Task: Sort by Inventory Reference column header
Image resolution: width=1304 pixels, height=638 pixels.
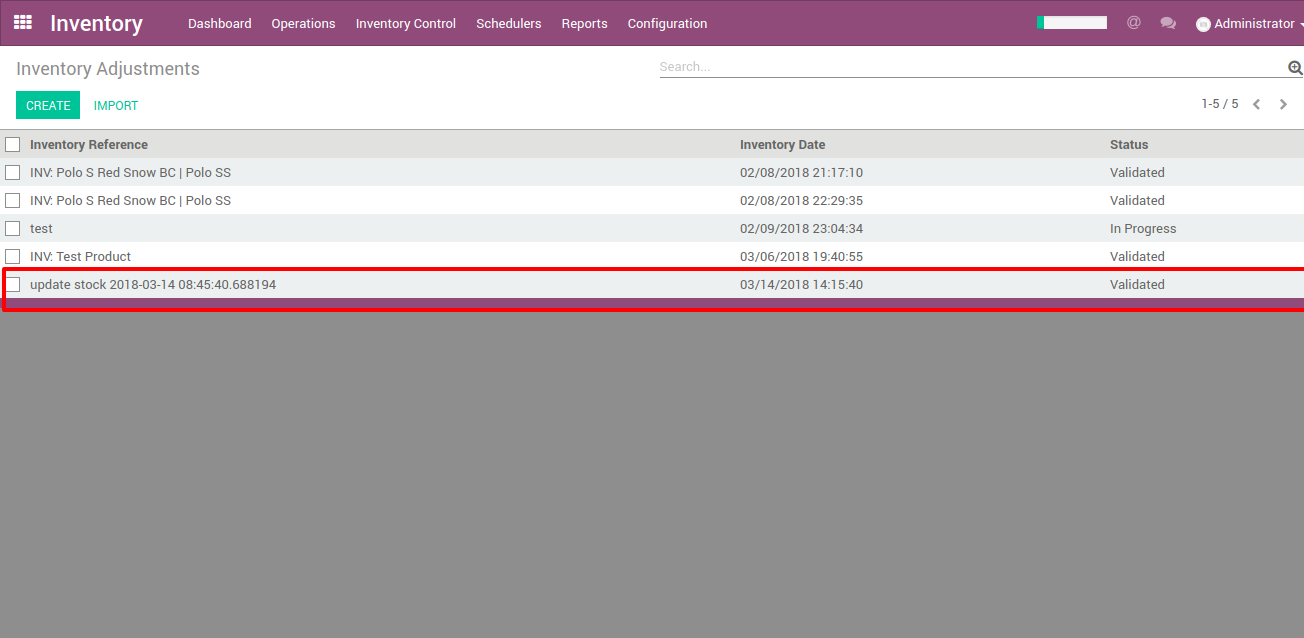Action: click(89, 145)
